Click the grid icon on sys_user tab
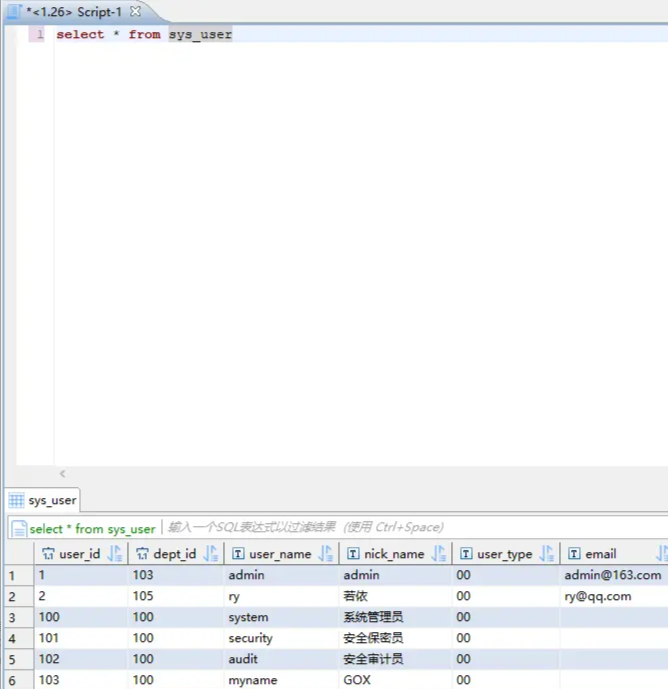 pyautogui.click(x=17, y=500)
